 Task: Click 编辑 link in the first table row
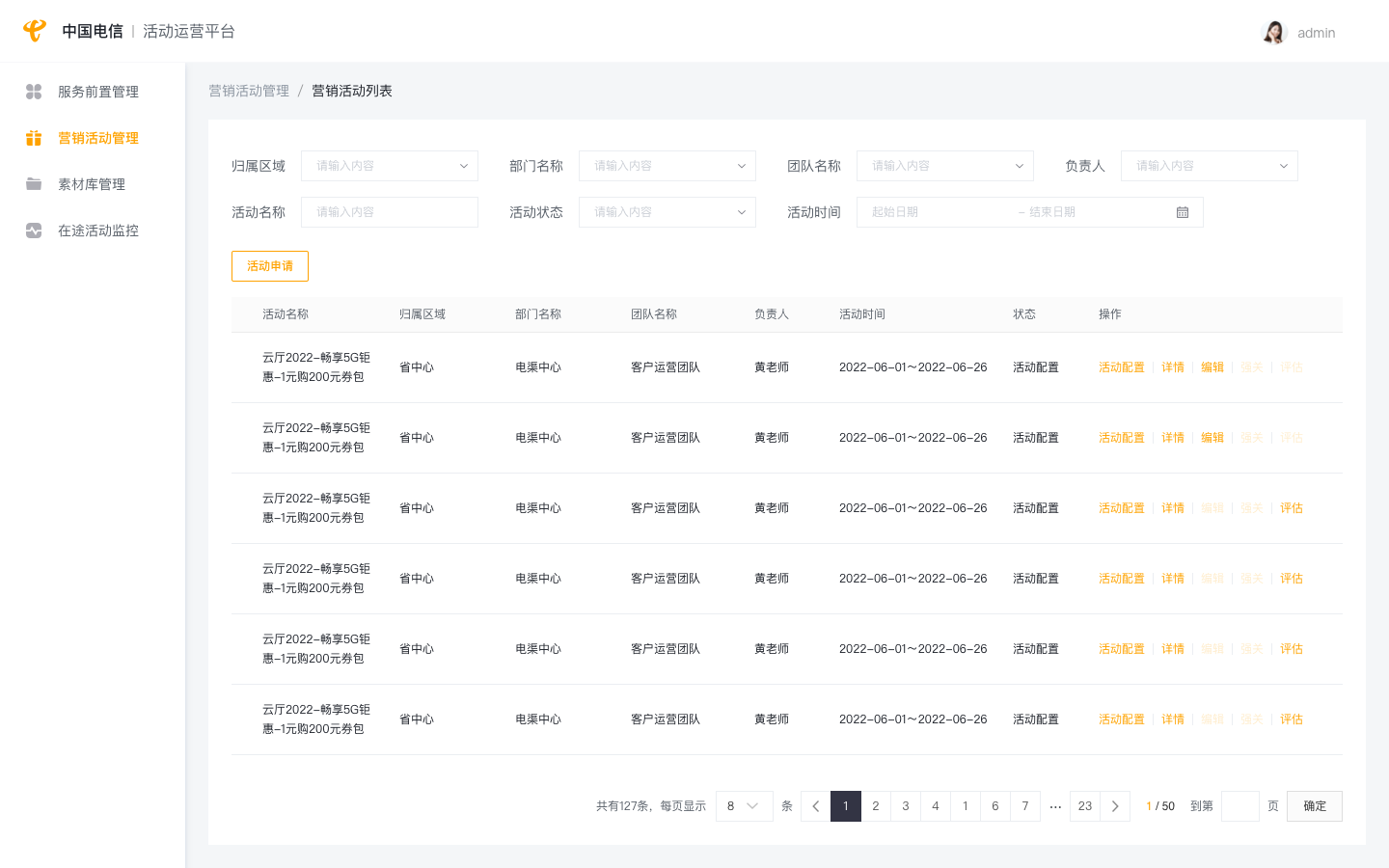click(x=1212, y=367)
